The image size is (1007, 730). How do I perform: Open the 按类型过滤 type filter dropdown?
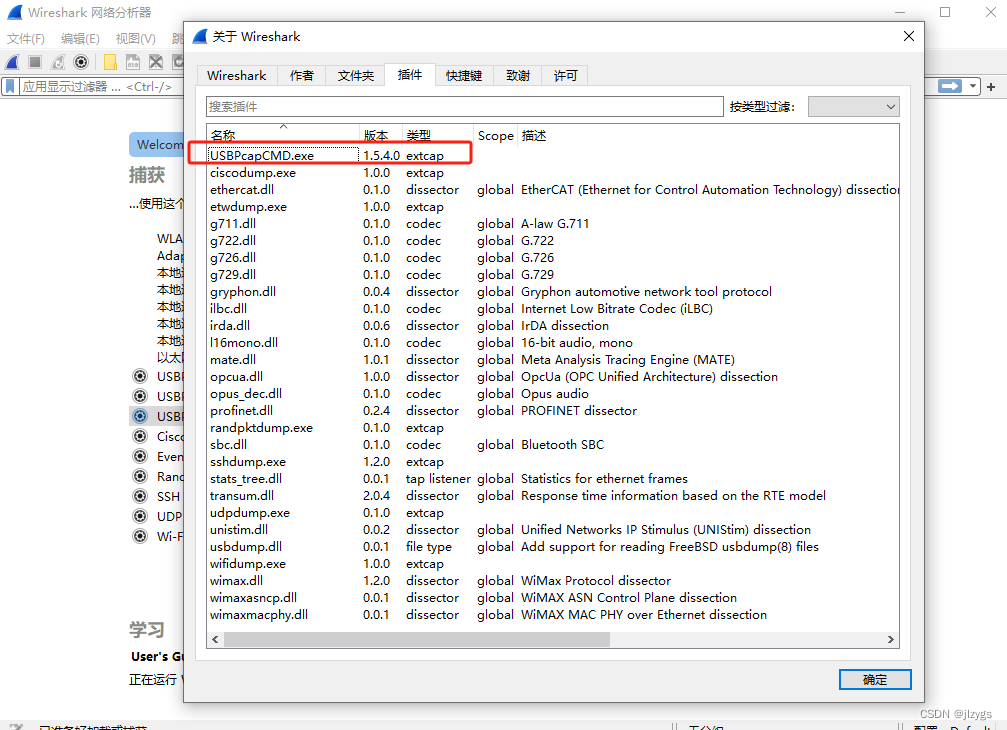pyautogui.click(x=854, y=107)
